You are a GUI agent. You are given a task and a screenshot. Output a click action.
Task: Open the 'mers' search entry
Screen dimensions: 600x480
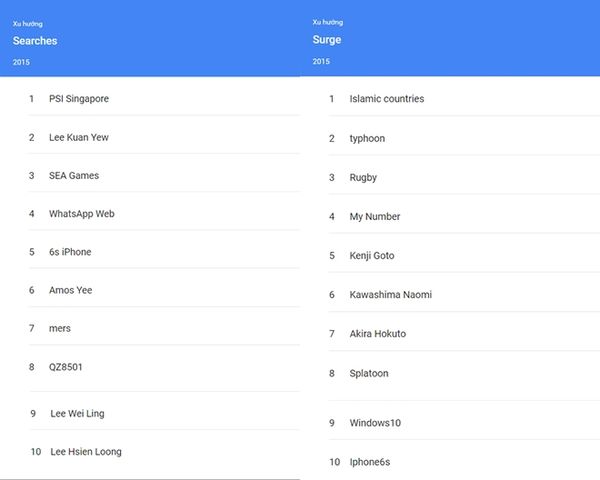[x=60, y=328]
